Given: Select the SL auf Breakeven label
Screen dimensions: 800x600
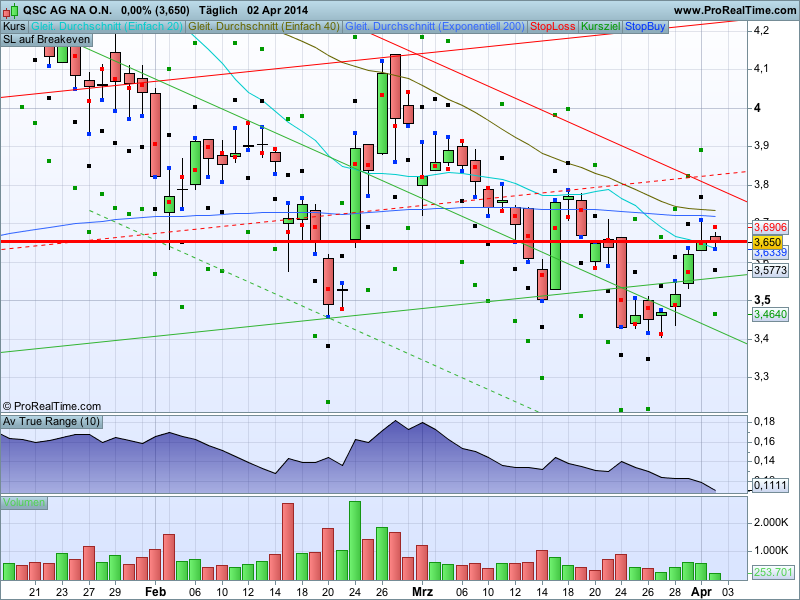Looking at the screenshot, I should (x=46, y=39).
